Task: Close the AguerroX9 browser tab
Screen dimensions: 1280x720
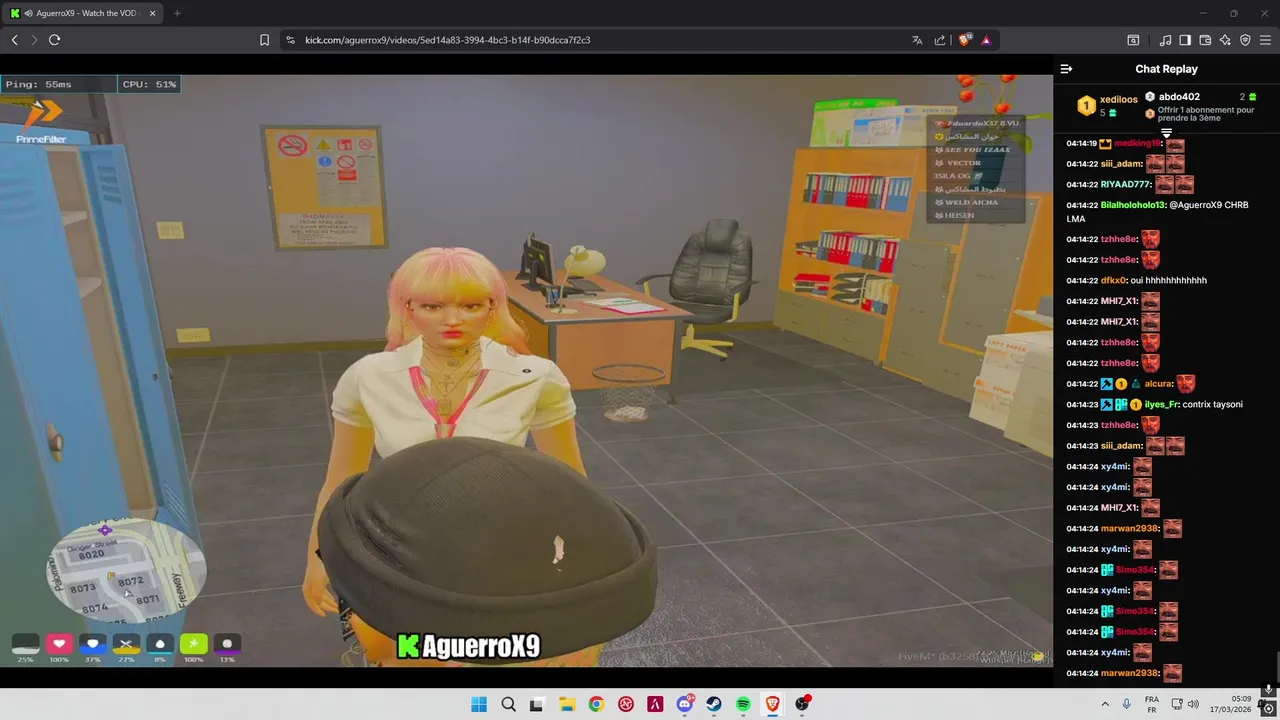Action: [152, 13]
